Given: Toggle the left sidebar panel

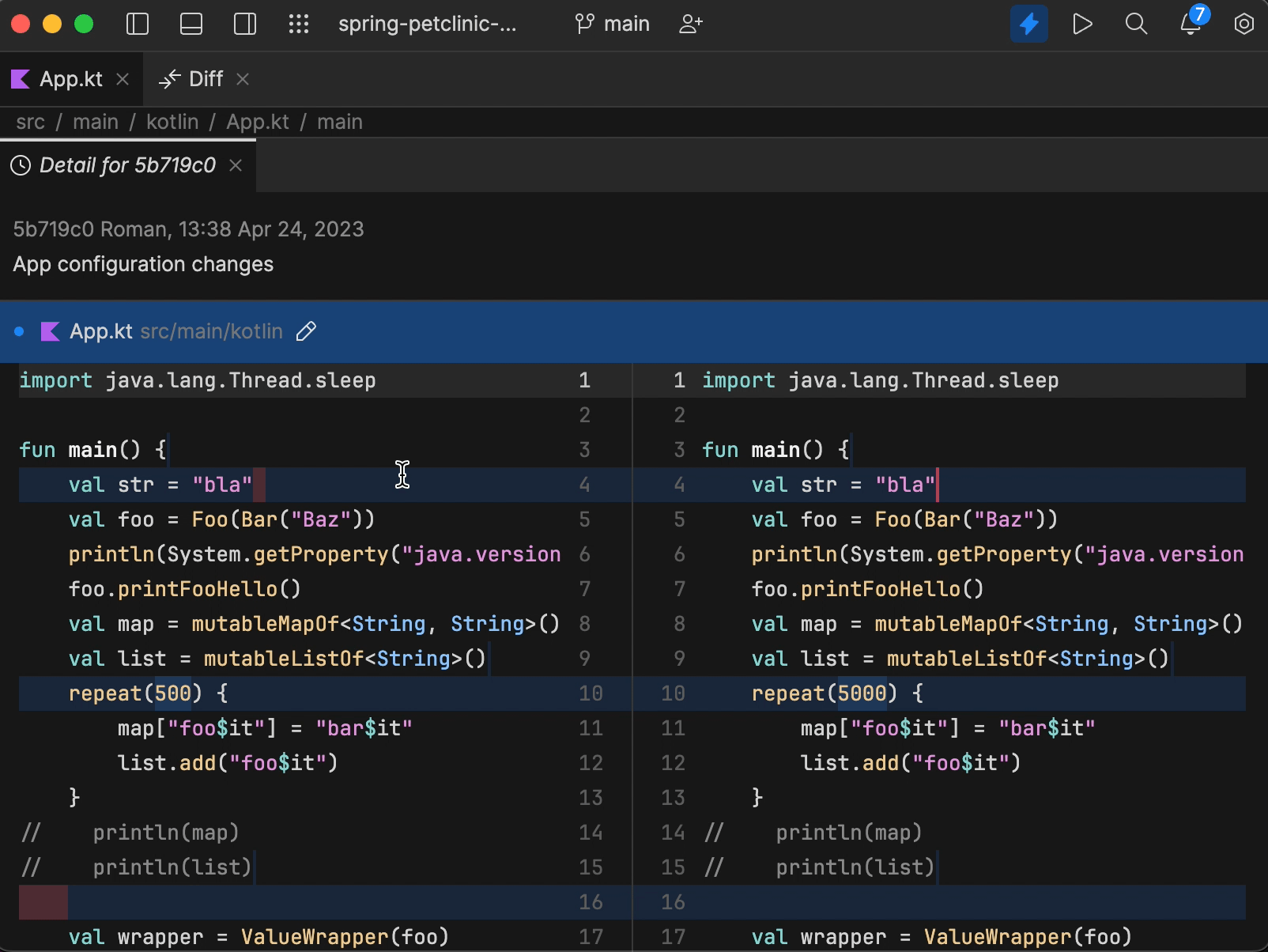Looking at the screenshot, I should tap(138, 24).
